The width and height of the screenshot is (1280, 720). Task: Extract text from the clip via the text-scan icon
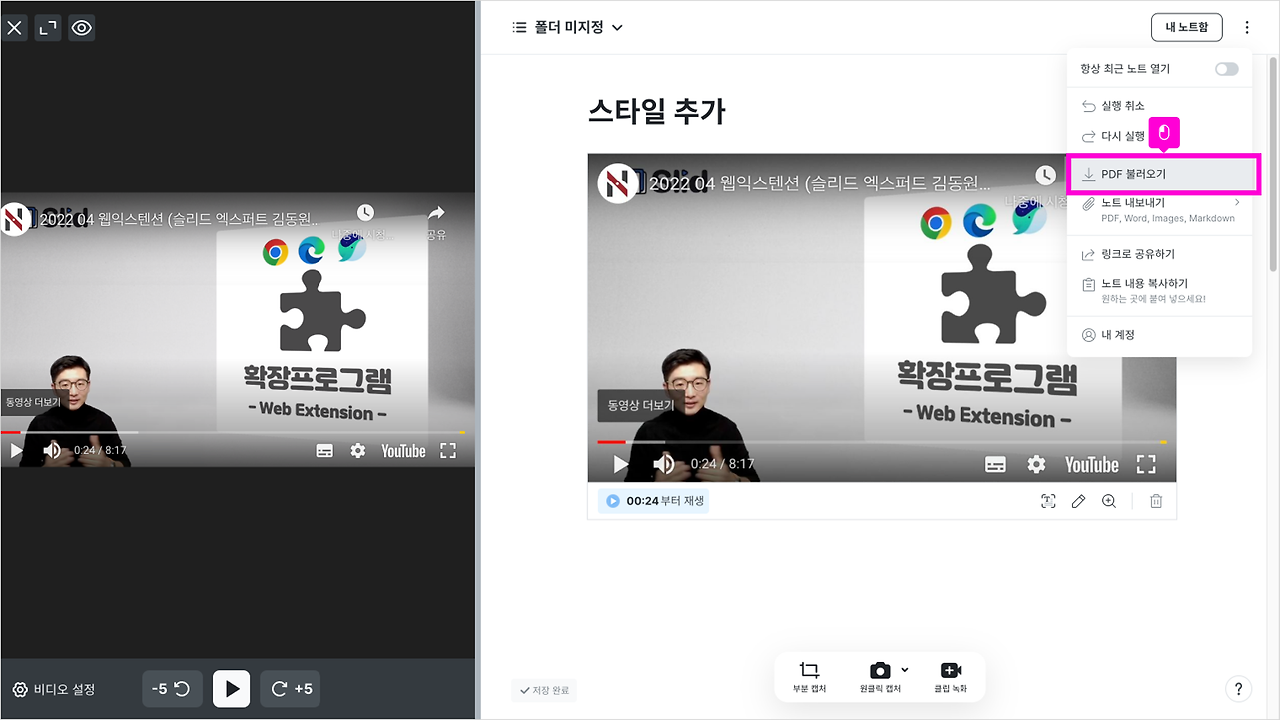click(x=1048, y=501)
